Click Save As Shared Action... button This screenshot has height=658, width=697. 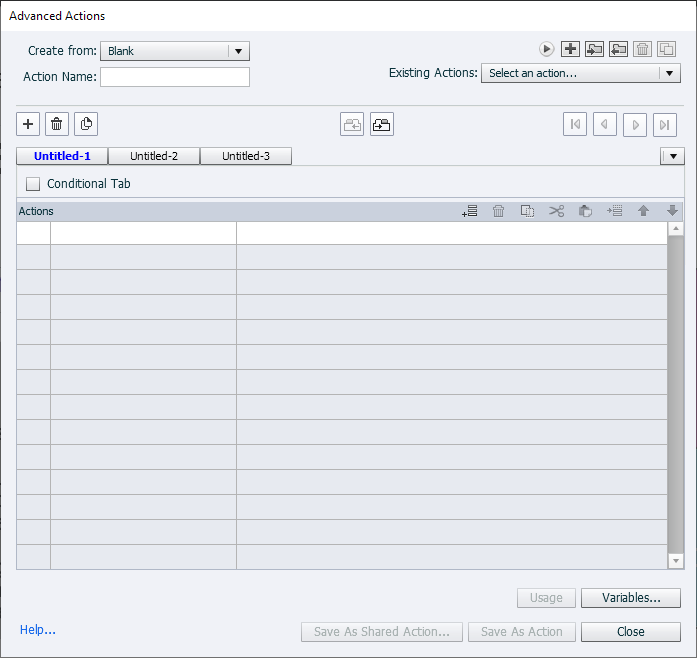[382, 632]
